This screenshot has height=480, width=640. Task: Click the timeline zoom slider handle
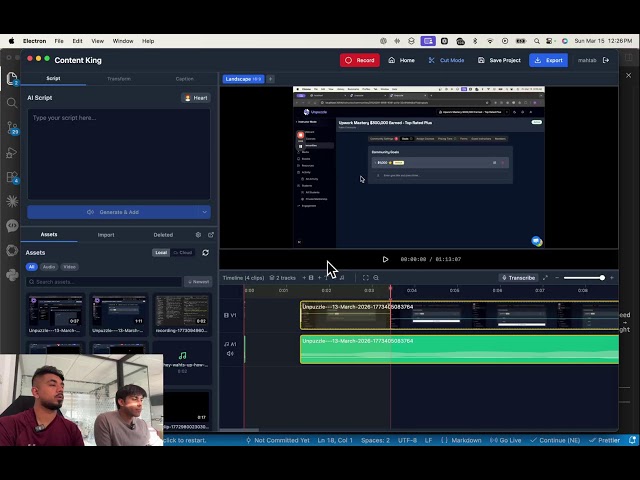tap(602, 278)
